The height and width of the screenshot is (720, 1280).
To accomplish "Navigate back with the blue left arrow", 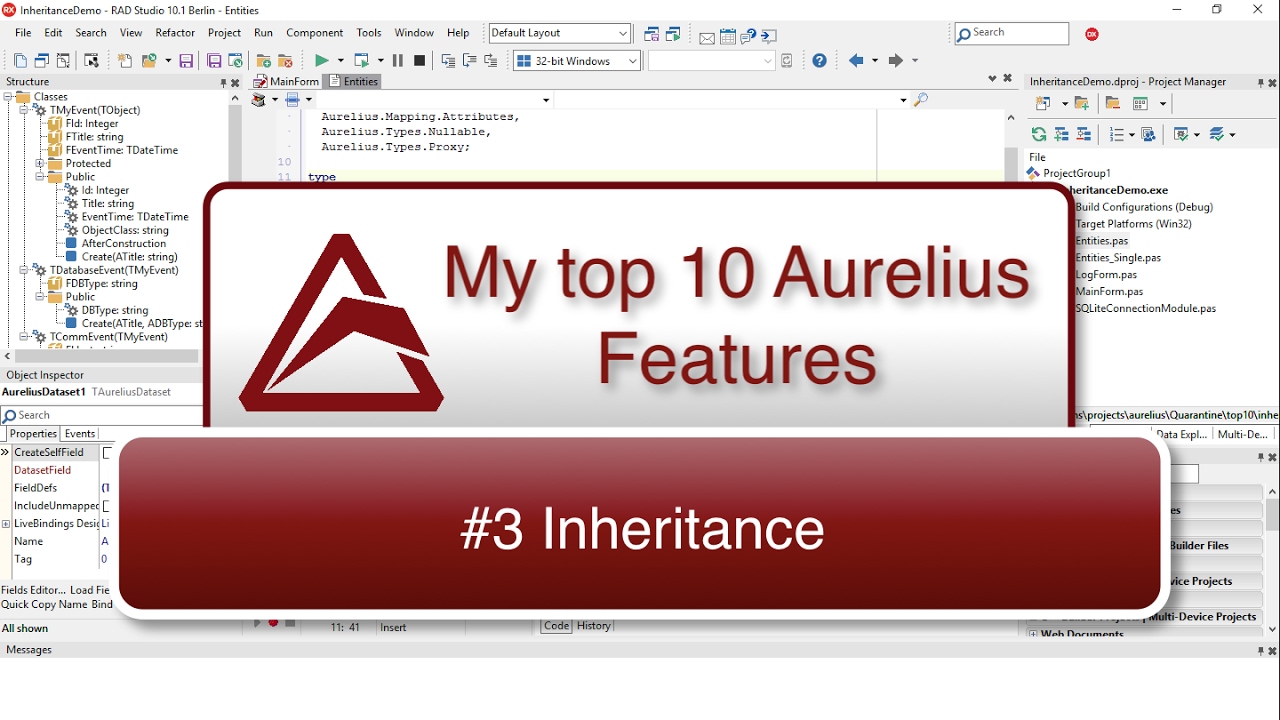I will click(856, 61).
